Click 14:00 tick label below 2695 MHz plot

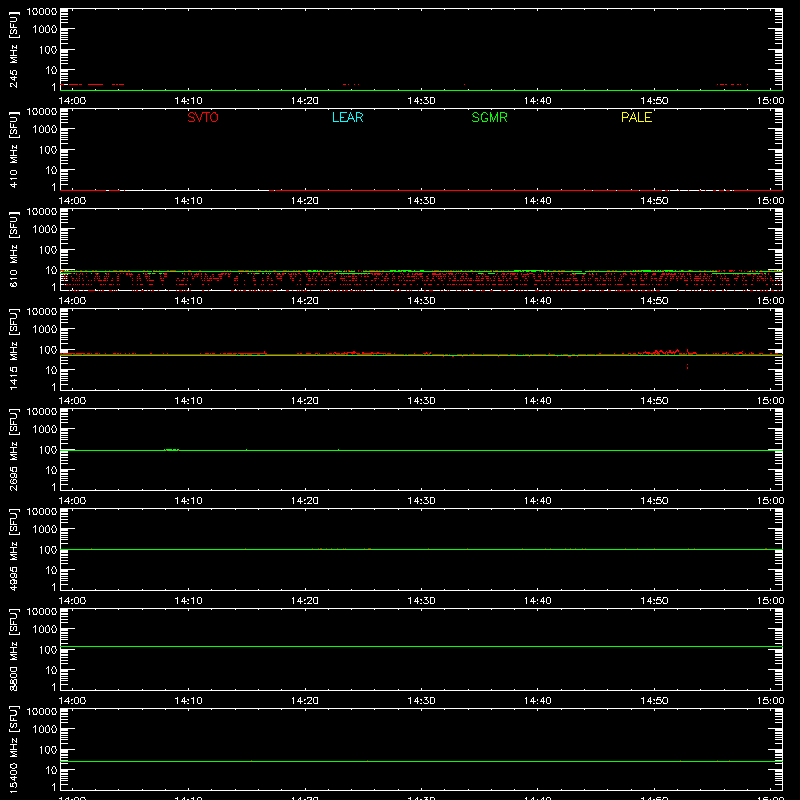[x=72, y=501]
